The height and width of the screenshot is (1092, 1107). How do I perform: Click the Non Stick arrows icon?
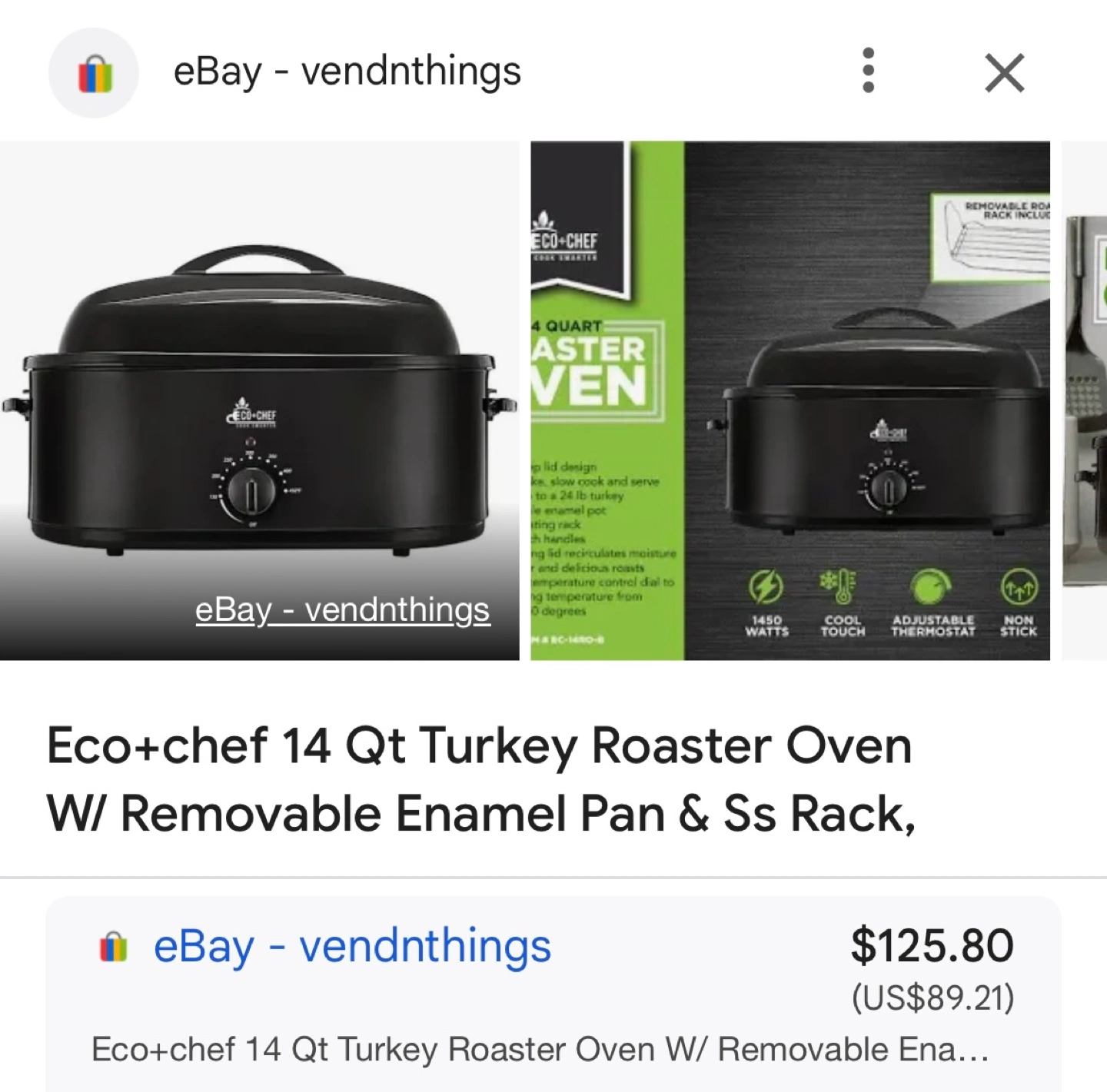(x=1020, y=589)
